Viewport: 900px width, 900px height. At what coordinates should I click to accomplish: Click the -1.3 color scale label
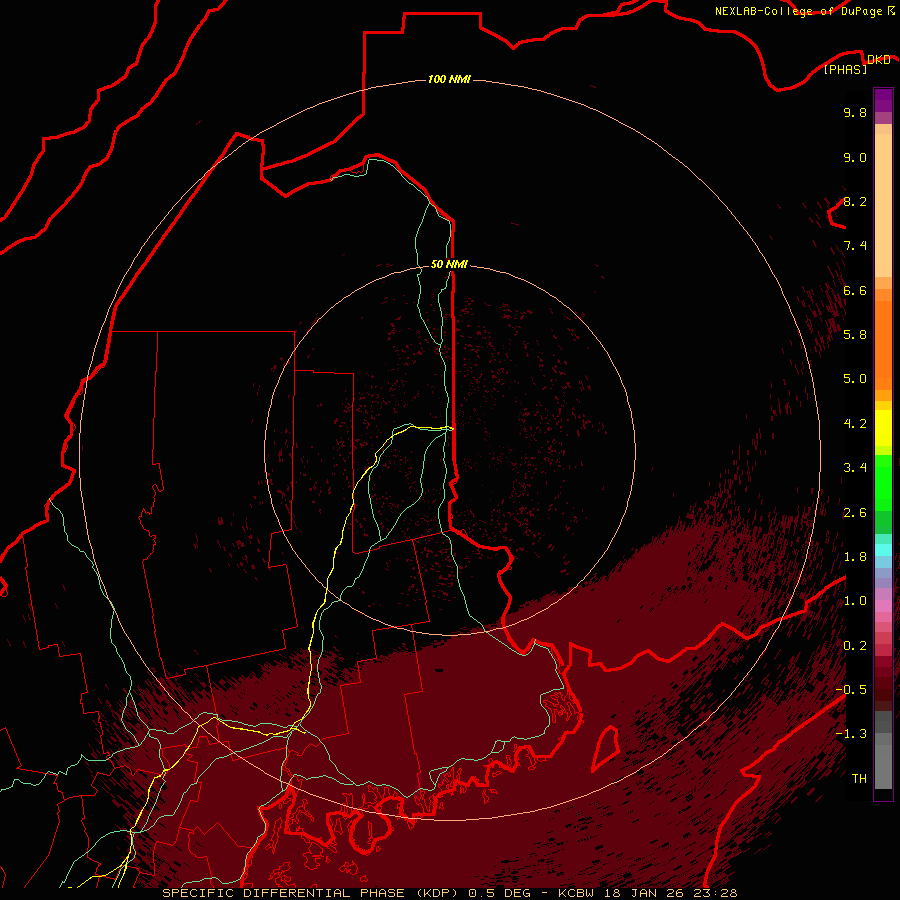tap(851, 734)
